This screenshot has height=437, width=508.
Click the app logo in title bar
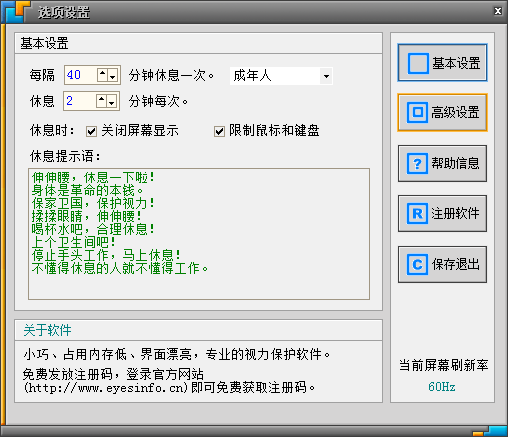click(16, 11)
